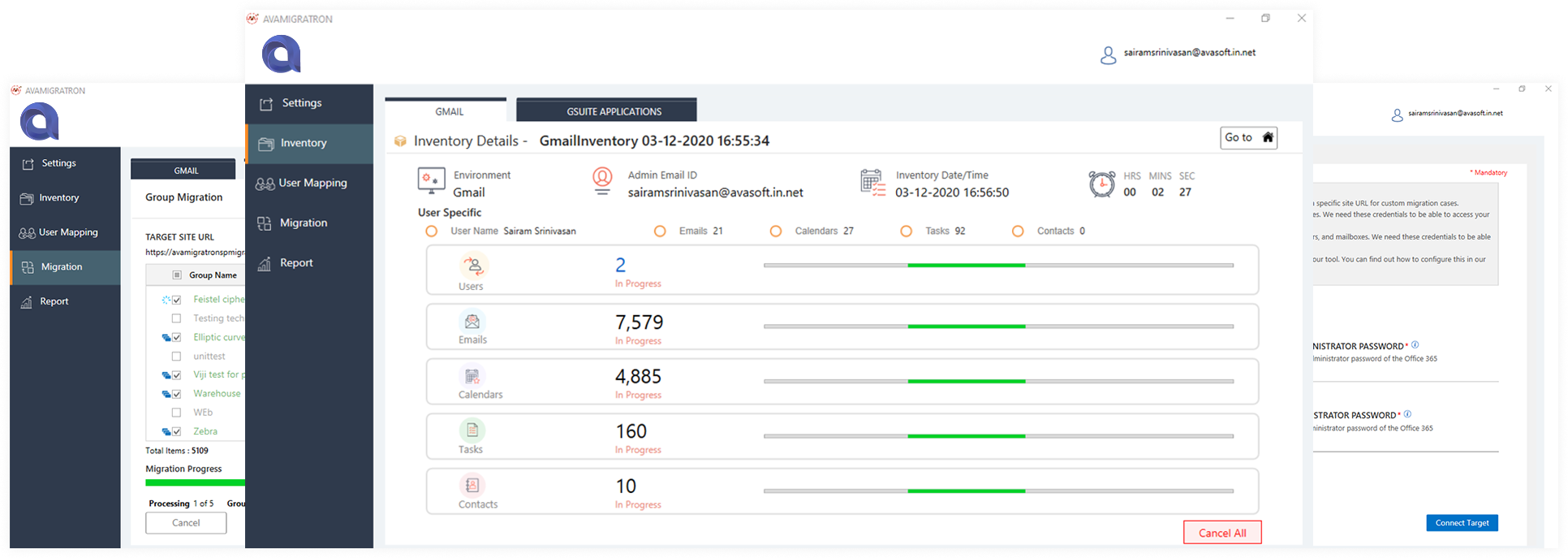Switch to the GSUITE APPLICATIONS tab
The image size is (1568, 558).
pyautogui.click(x=606, y=110)
